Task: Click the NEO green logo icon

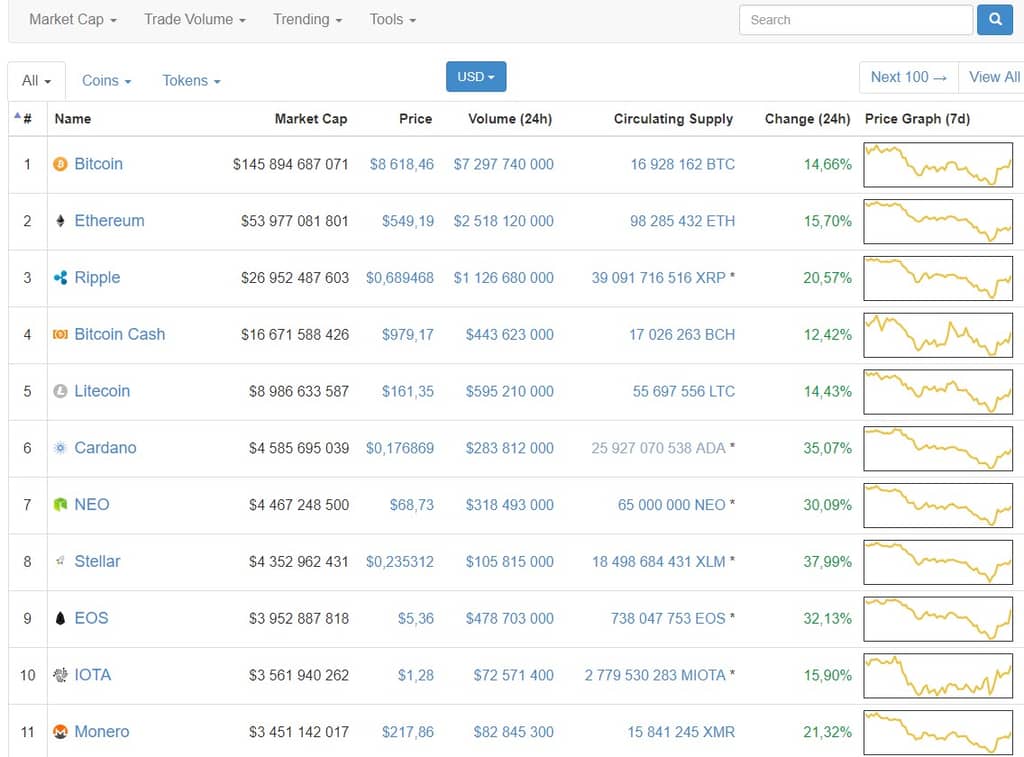Action: [x=60, y=505]
